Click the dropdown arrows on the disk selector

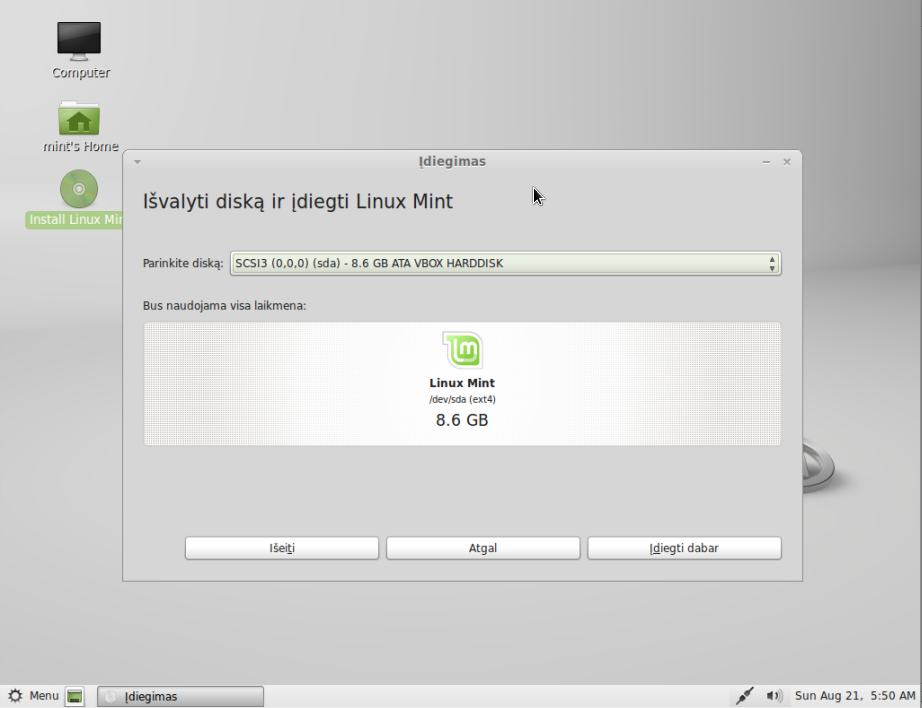(772, 263)
